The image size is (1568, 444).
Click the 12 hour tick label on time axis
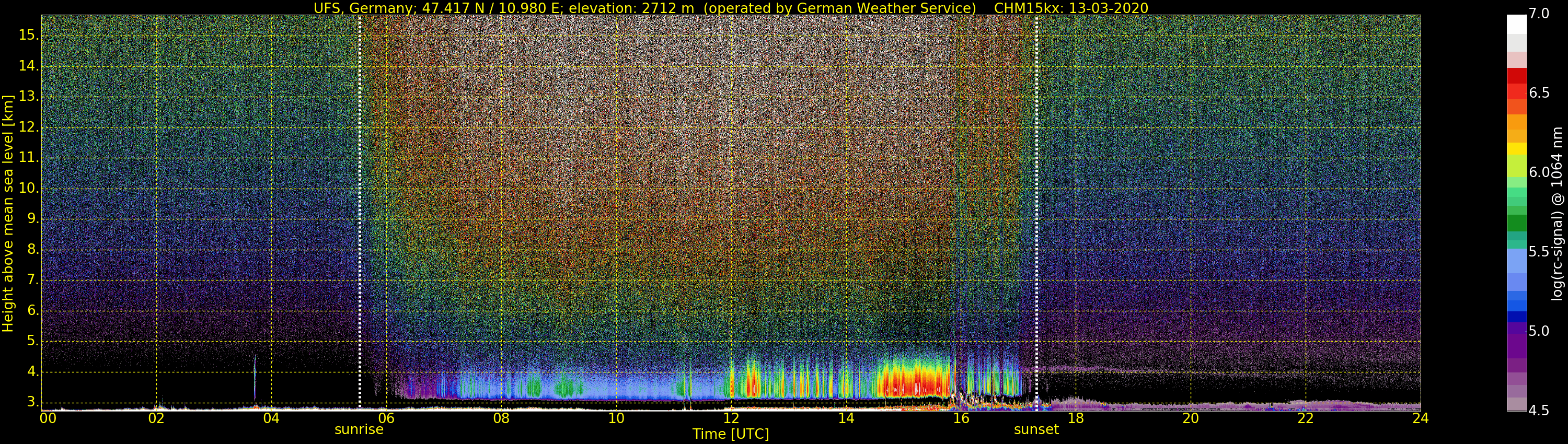click(731, 418)
